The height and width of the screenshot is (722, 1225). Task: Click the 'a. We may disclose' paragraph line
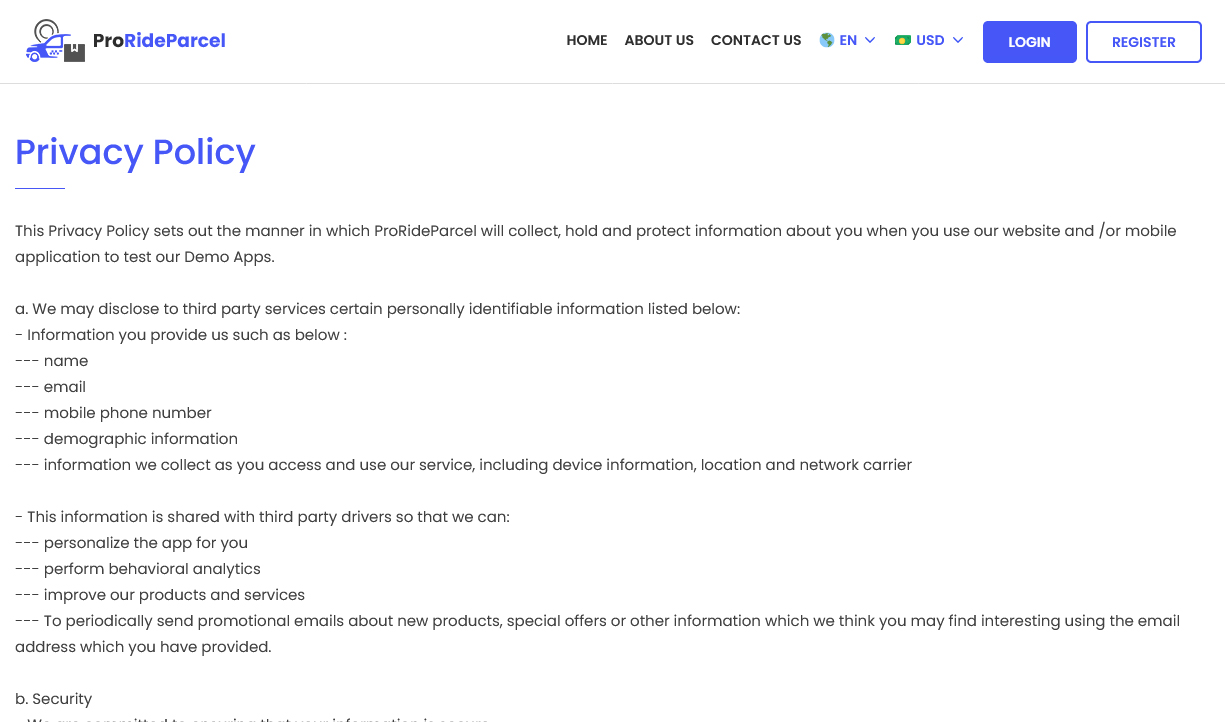pos(378,309)
